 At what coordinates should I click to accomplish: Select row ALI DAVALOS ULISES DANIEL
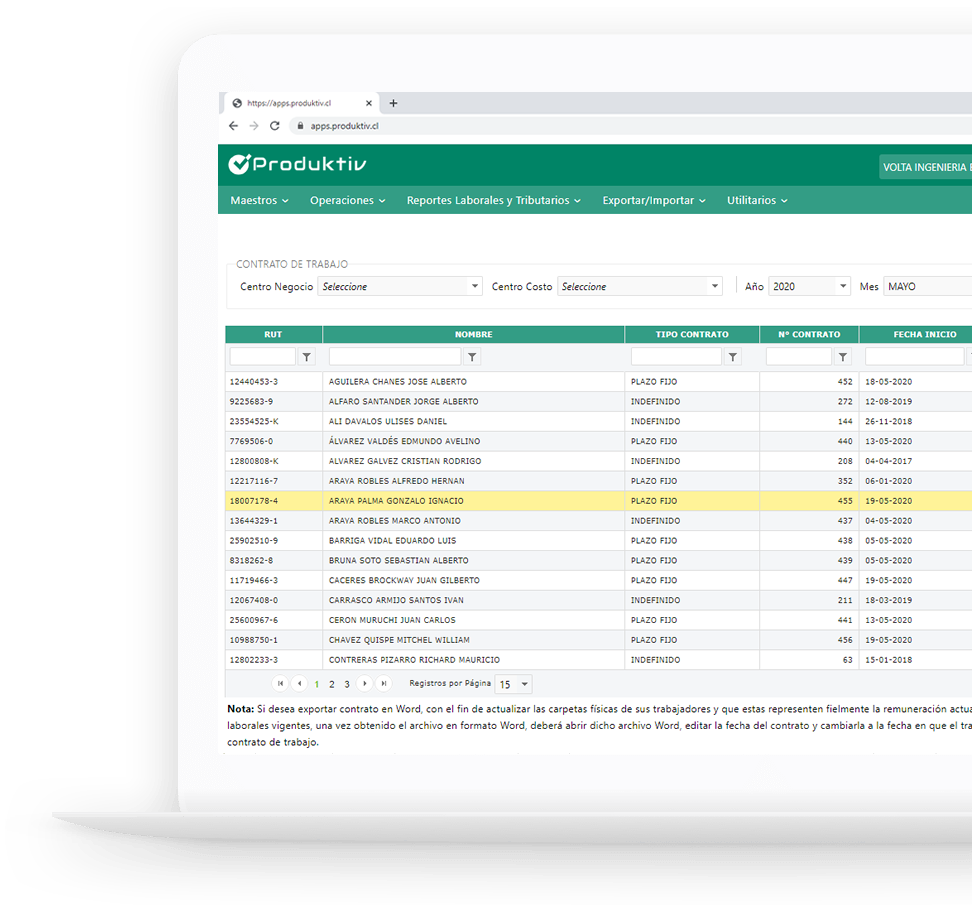coord(599,421)
